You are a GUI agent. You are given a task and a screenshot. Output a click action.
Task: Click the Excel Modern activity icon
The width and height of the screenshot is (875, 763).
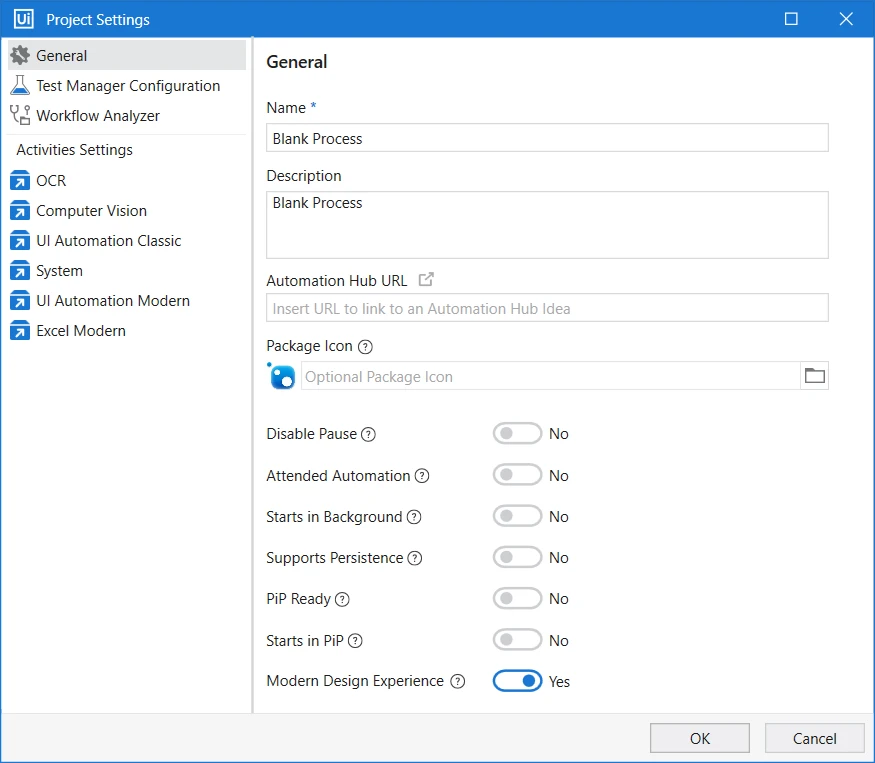(x=20, y=330)
